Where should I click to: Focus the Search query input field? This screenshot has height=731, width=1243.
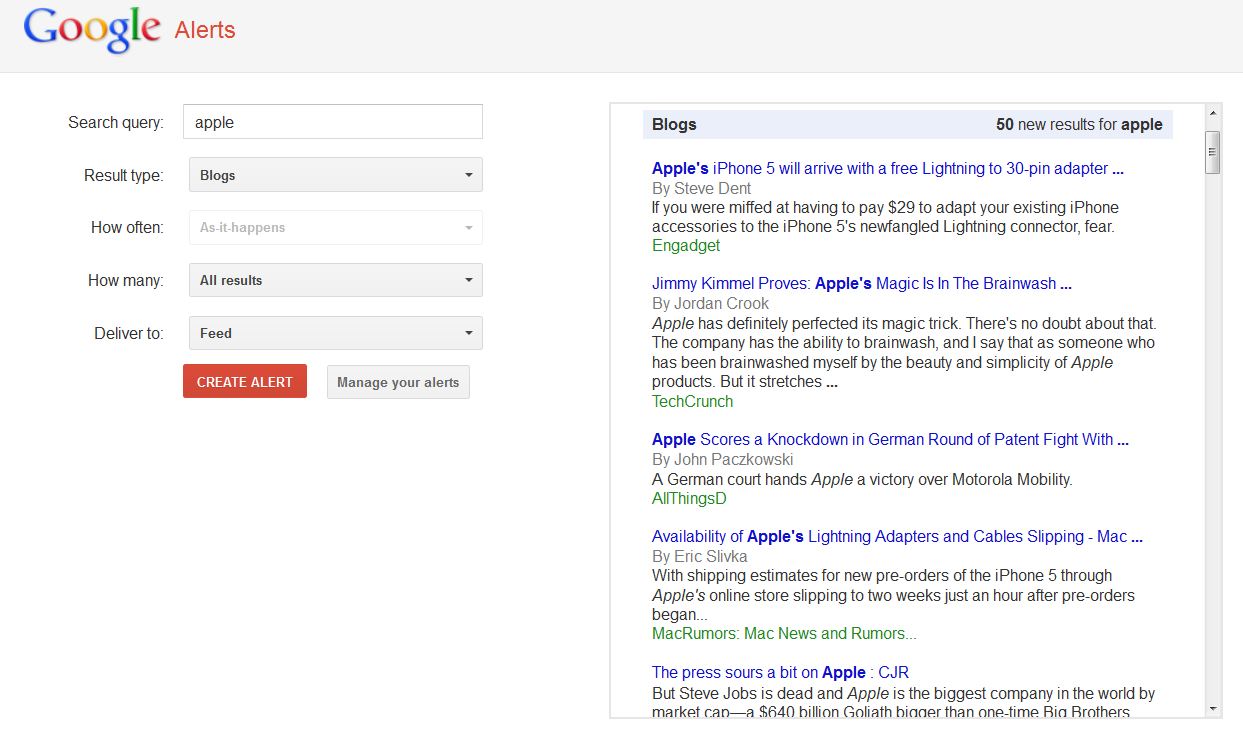(x=332, y=122)
